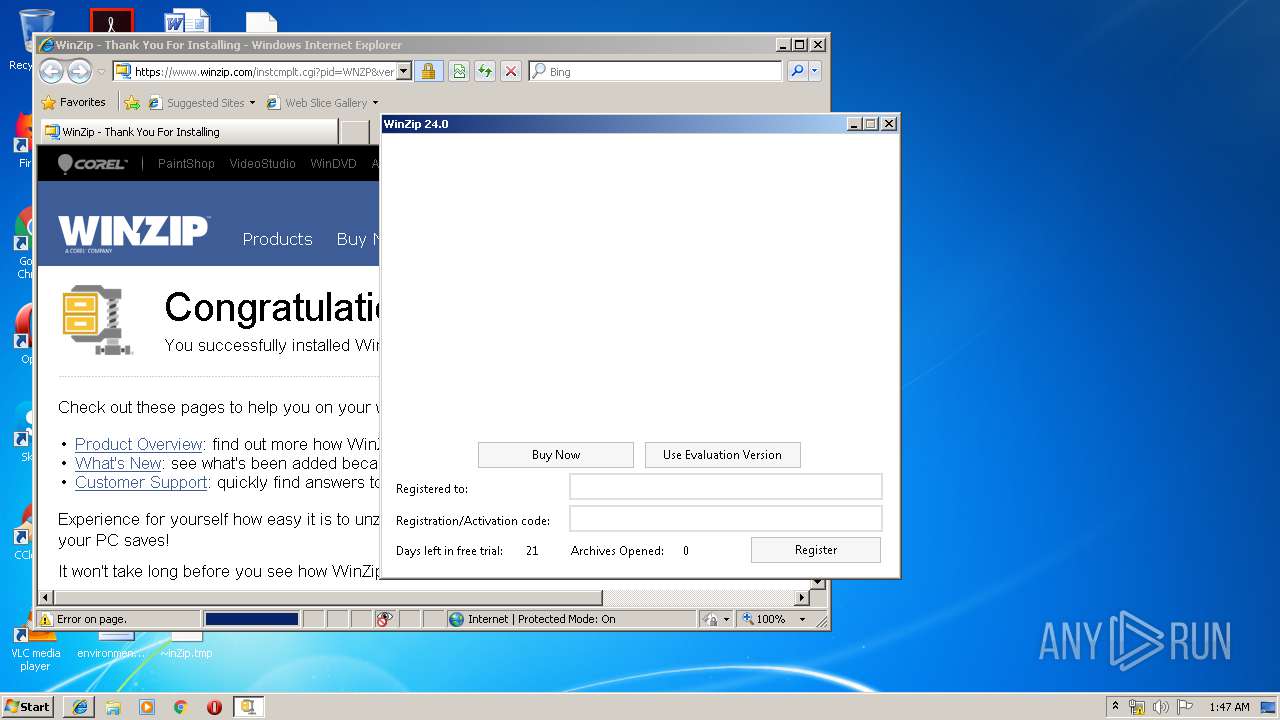Click the search magnifier button

pyautogui.click(x=797, y=71)
